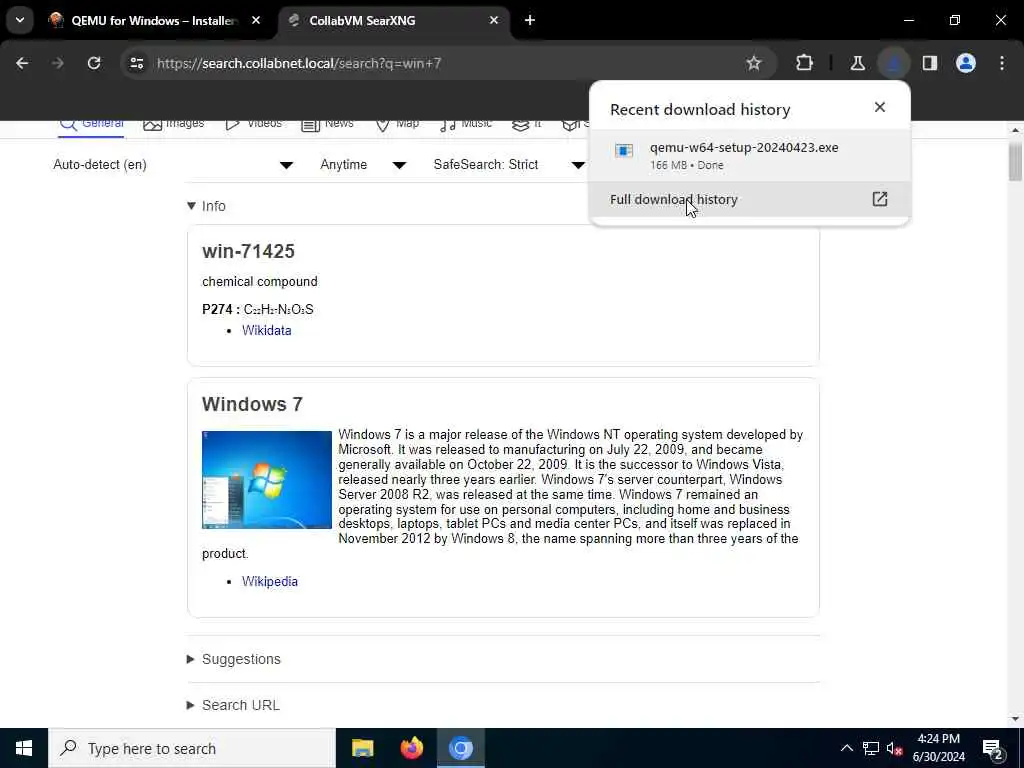The image size is (1024, 768).
Task: Select the General search category
Action: pos(91,123)
